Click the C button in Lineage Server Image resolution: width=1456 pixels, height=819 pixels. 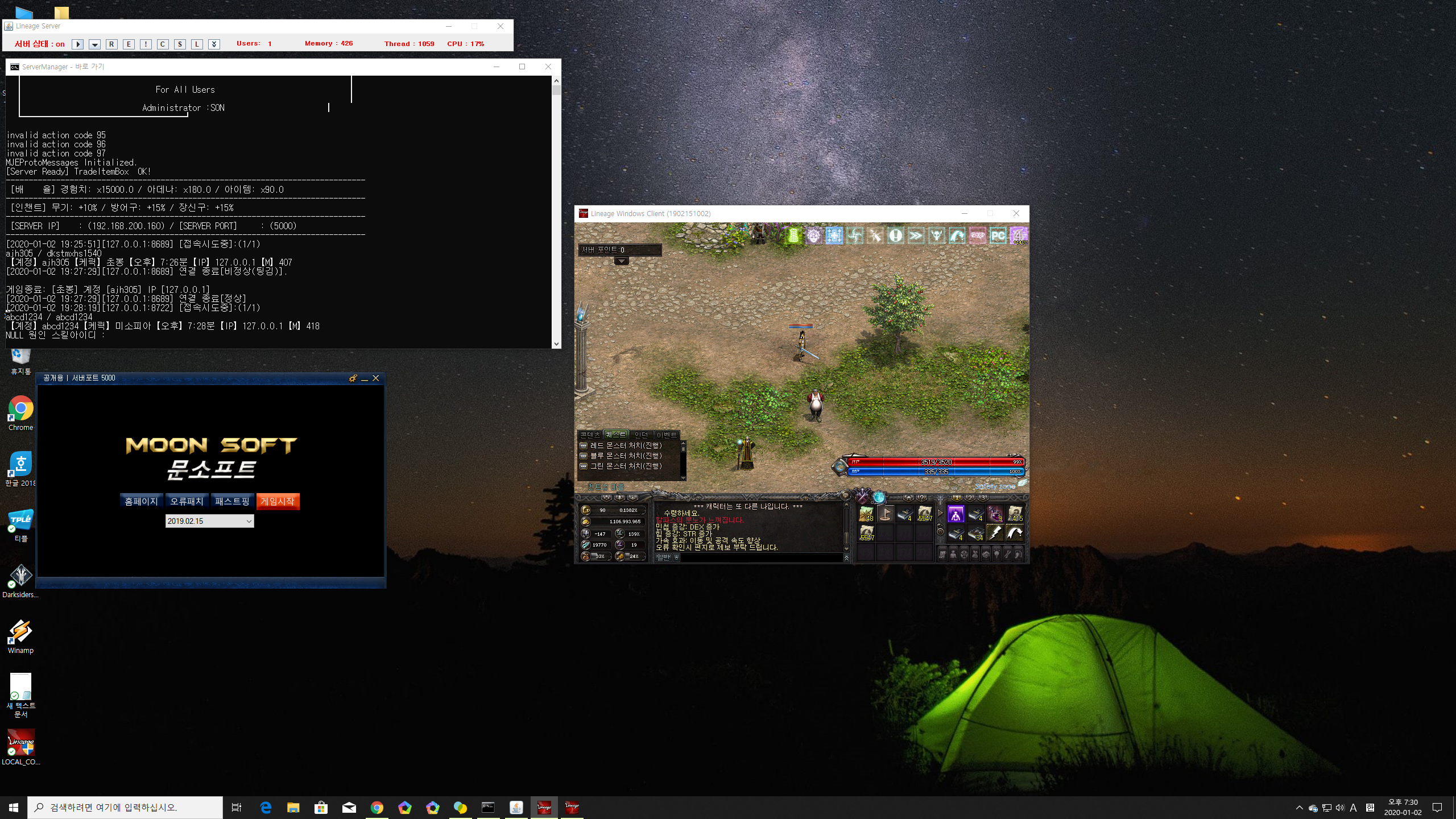point(163,44)
